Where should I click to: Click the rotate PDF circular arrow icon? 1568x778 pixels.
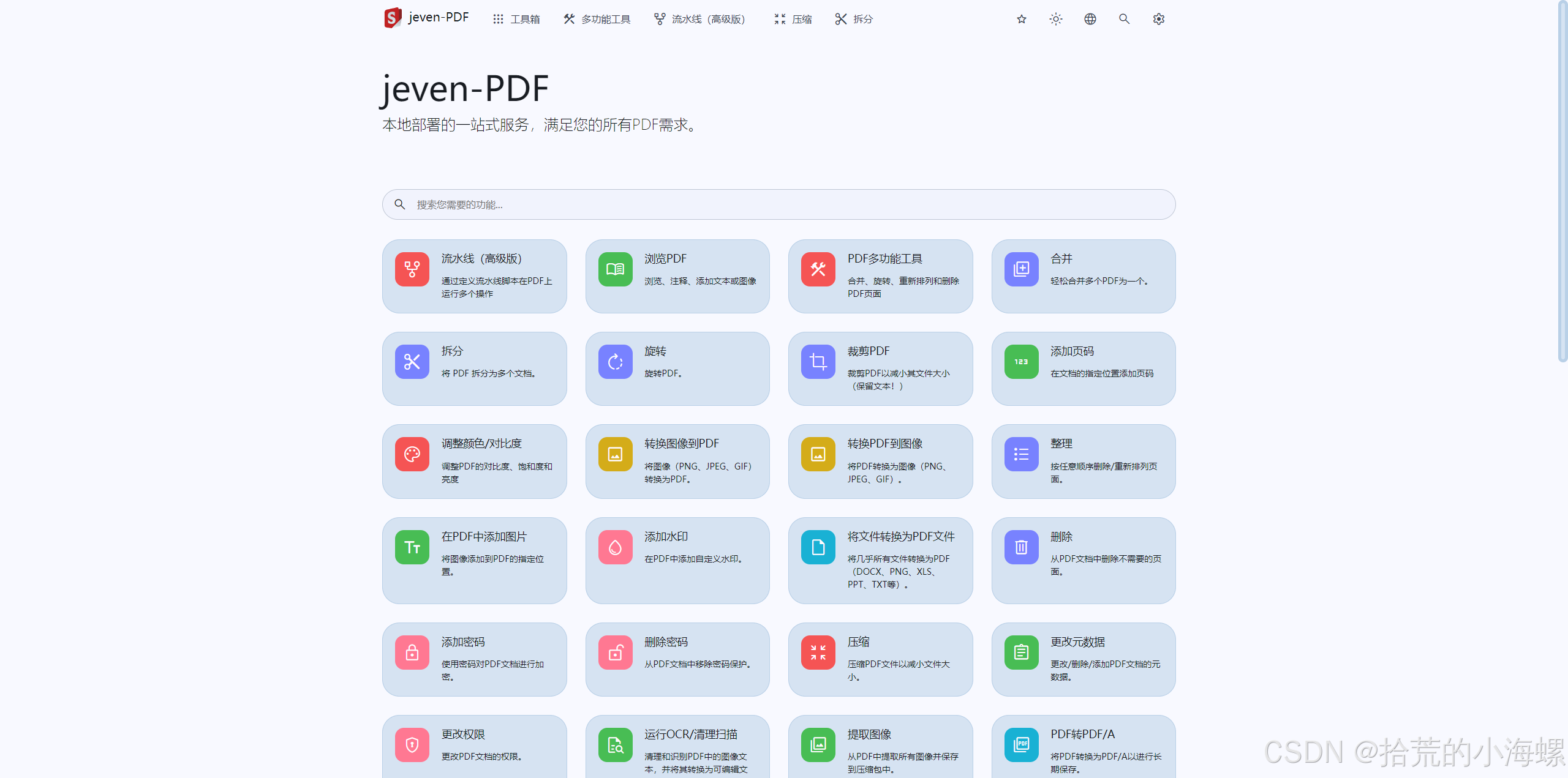pyautogui.click(x=615, y=362)
